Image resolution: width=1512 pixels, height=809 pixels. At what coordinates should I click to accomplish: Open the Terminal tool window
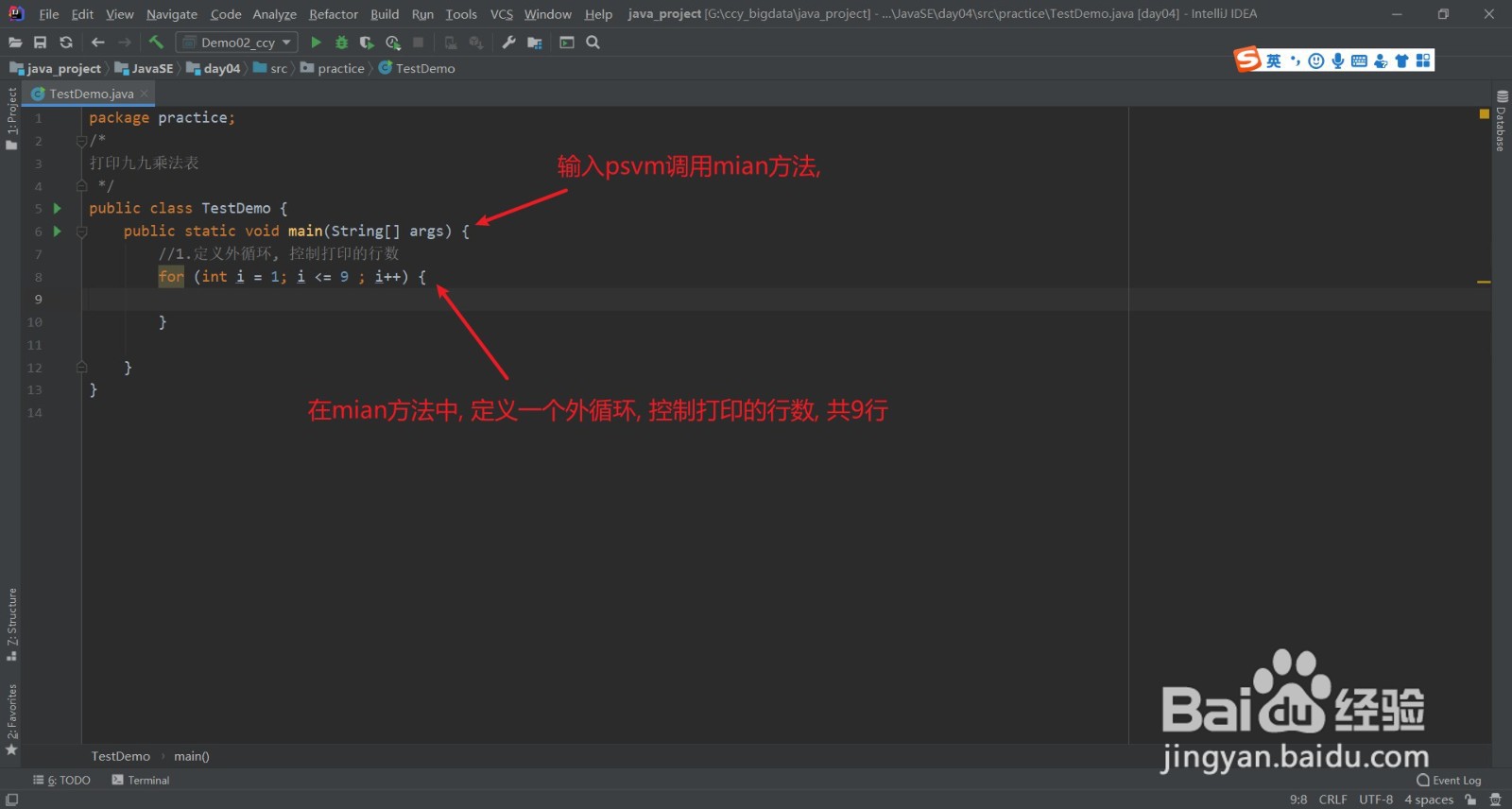(x=140, y=781)
